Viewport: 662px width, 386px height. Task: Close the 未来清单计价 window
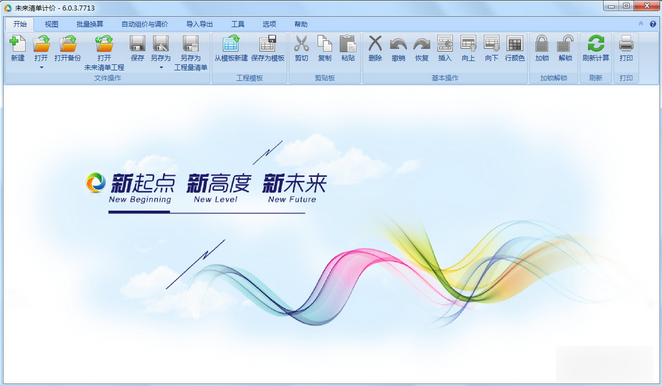647,6
